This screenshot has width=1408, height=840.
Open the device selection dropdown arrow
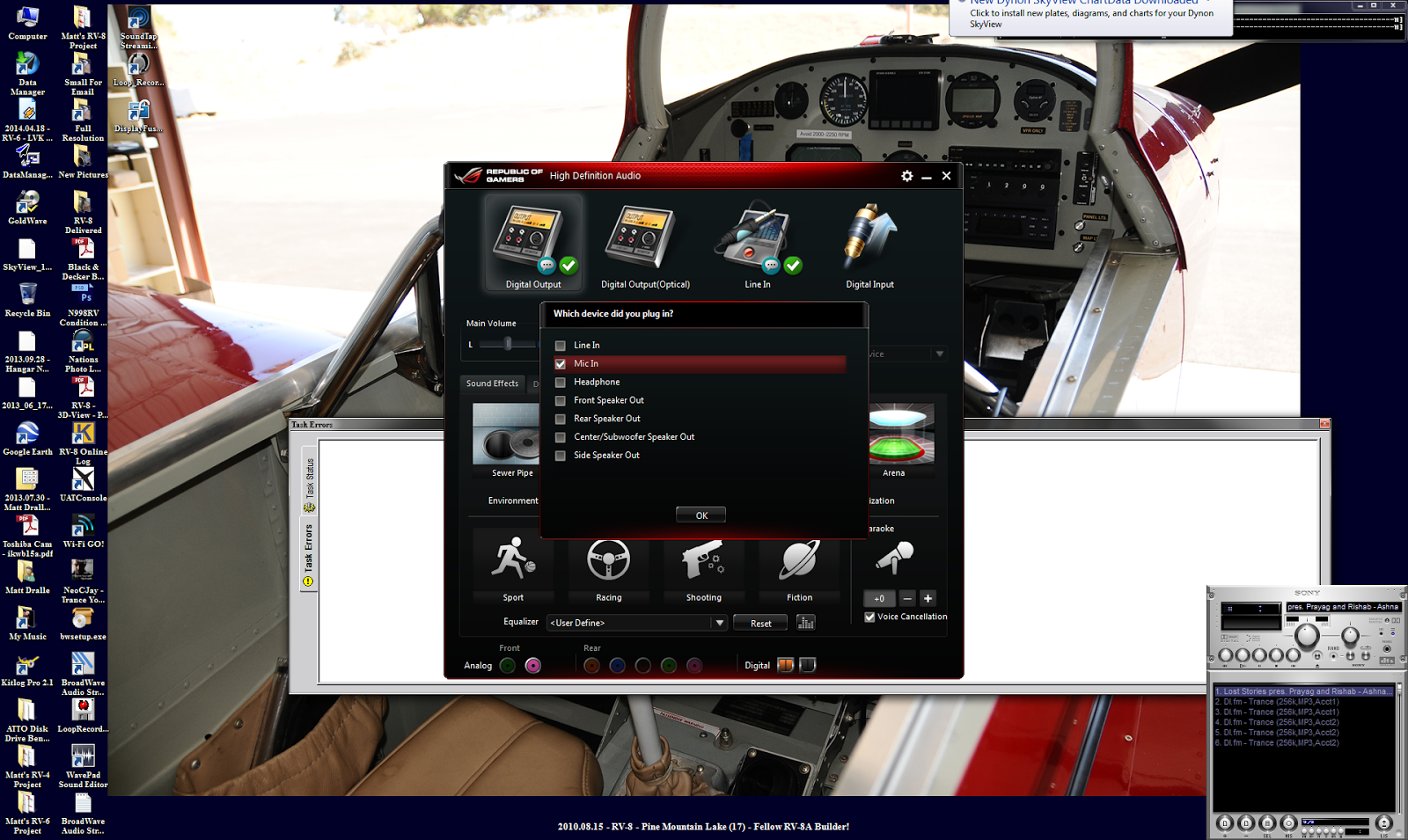point(940,353)
